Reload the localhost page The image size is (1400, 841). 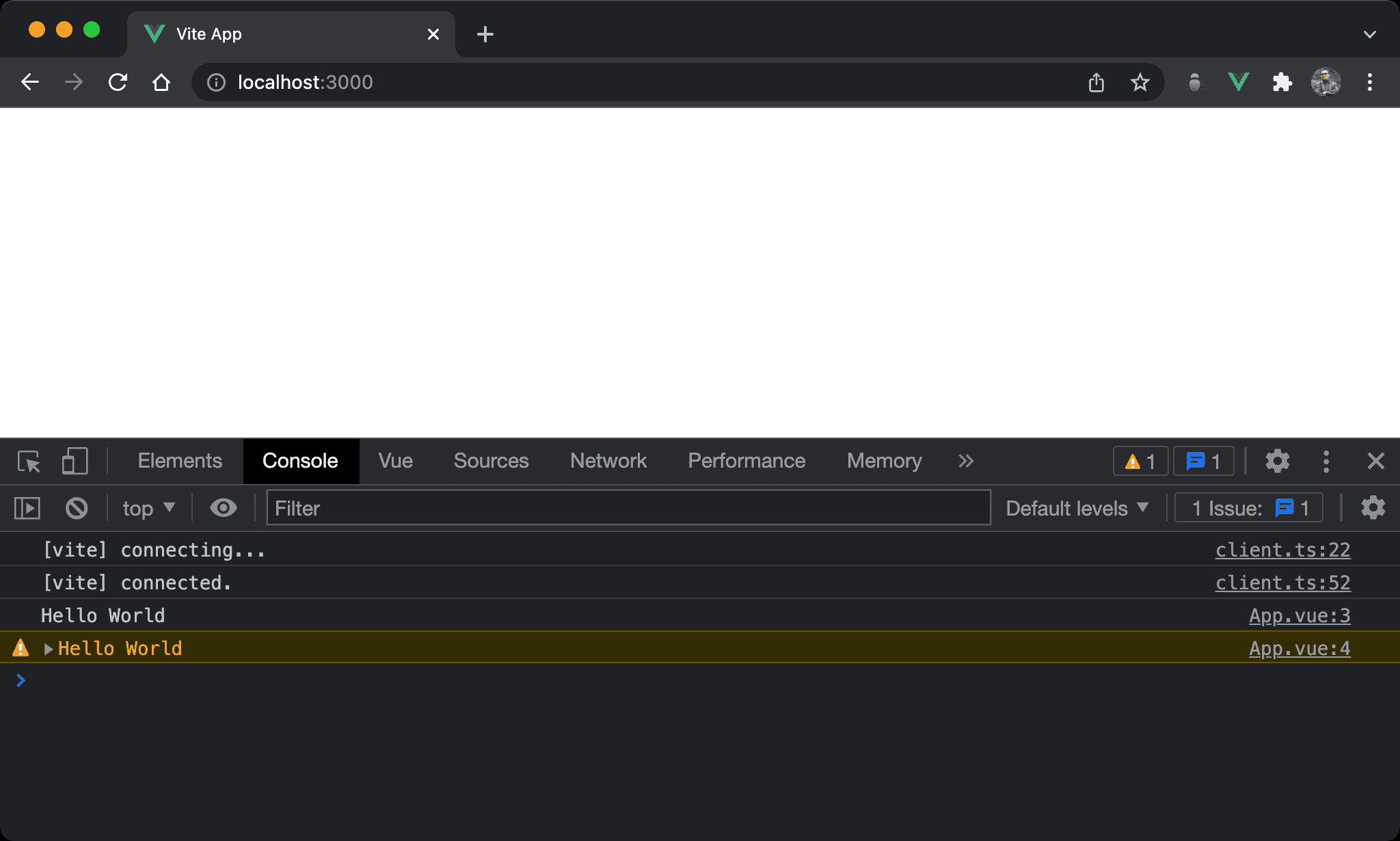pyautogui.click(x=118, y=83)
